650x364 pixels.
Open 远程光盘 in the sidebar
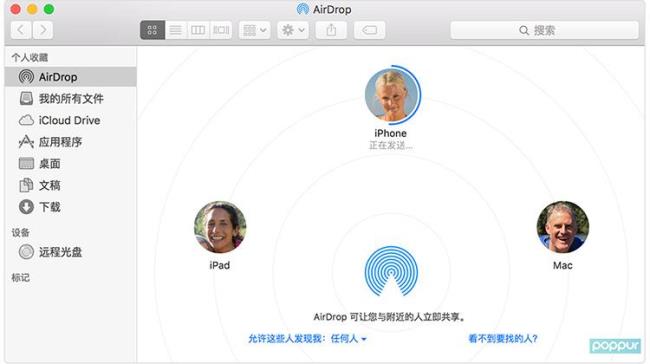click(x=70, y=252)
